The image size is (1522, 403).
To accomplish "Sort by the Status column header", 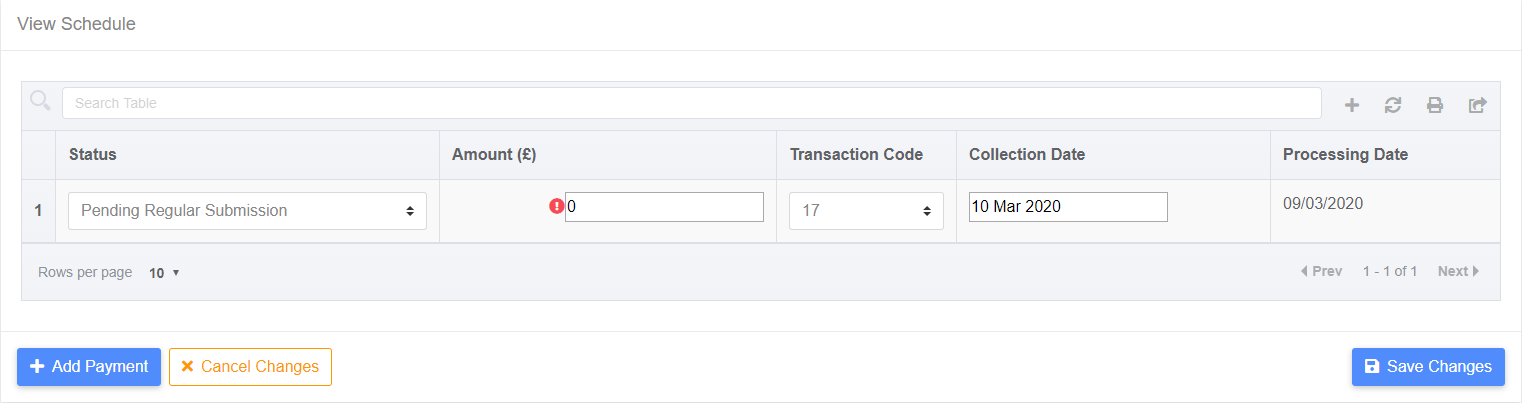I will click(92, 154).
